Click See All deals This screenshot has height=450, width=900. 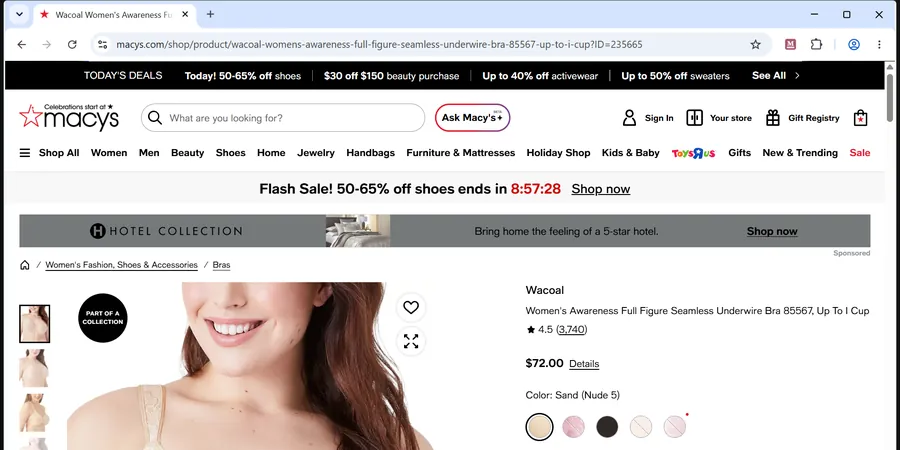(769, 75)
